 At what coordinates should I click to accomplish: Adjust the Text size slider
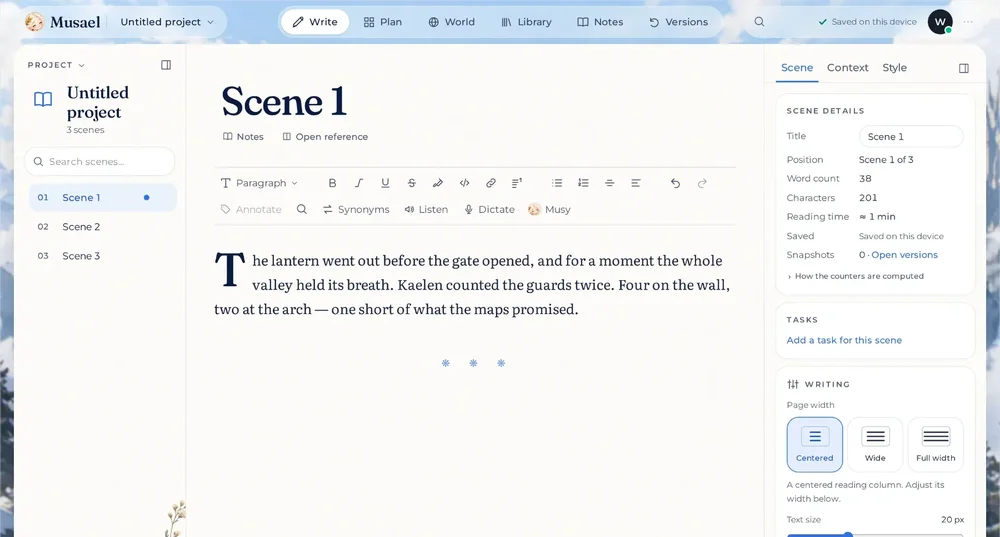(875, 534)
